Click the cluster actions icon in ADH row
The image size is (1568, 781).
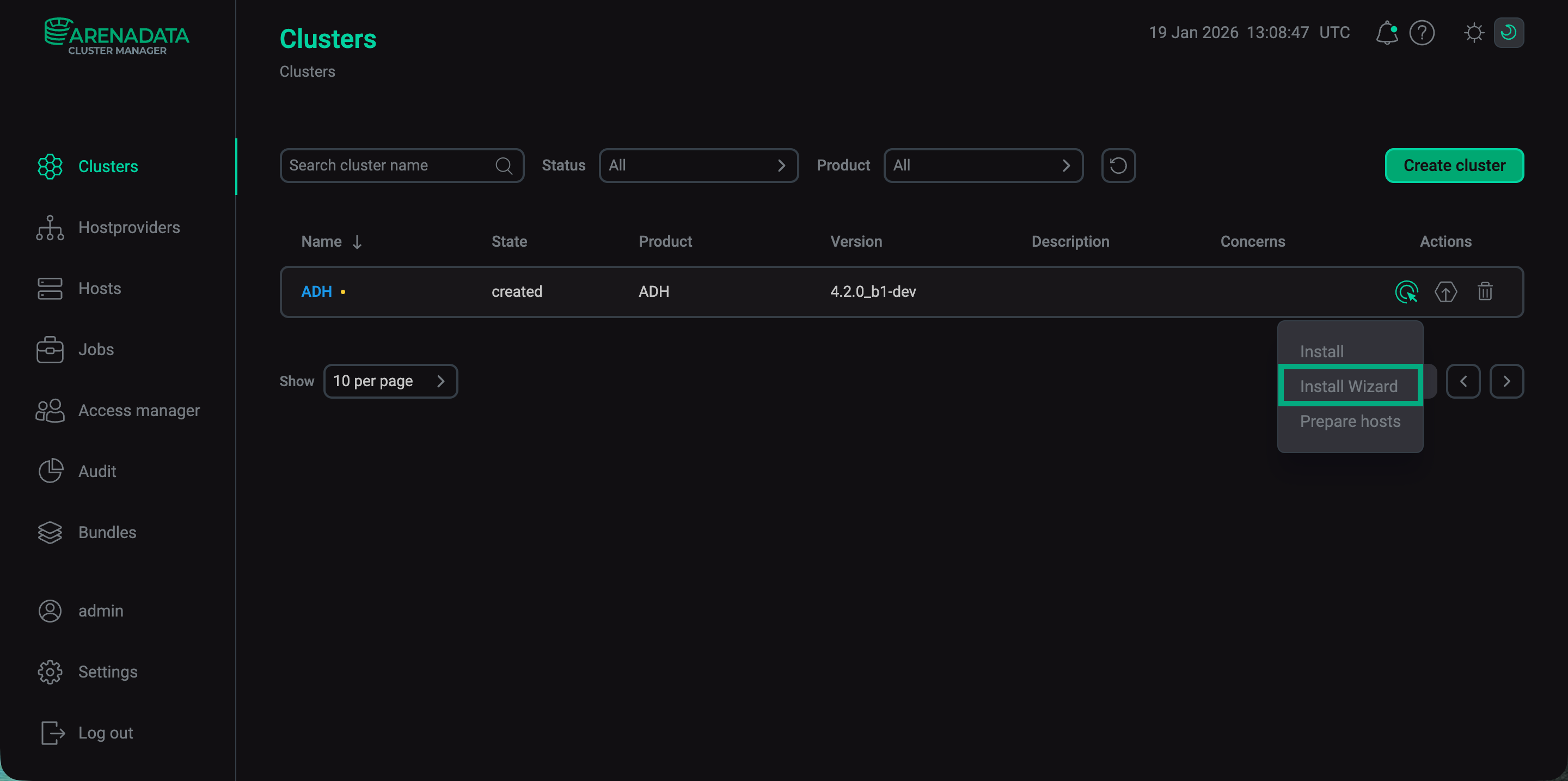click(1406, 291)
